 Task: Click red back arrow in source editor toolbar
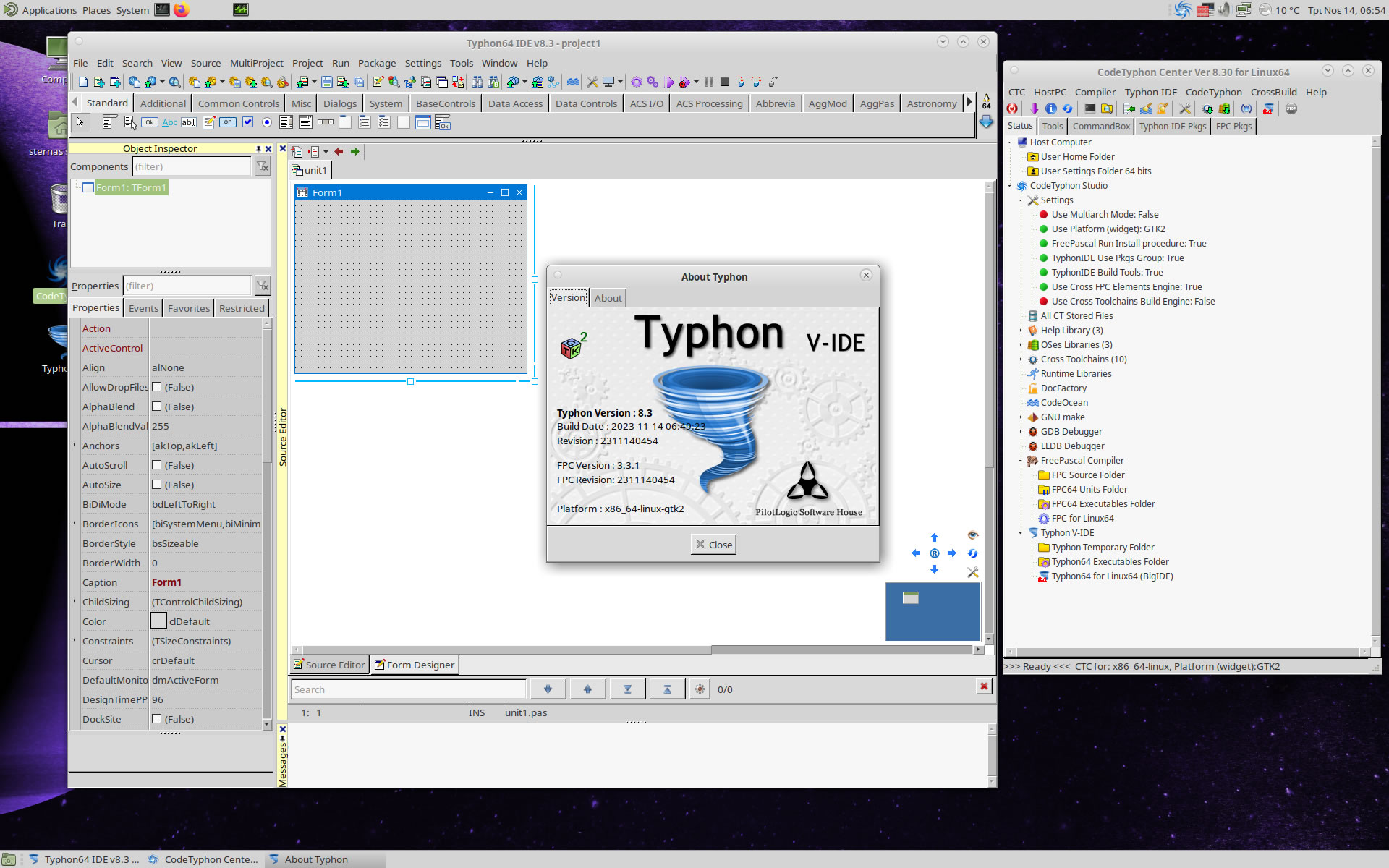339,151
